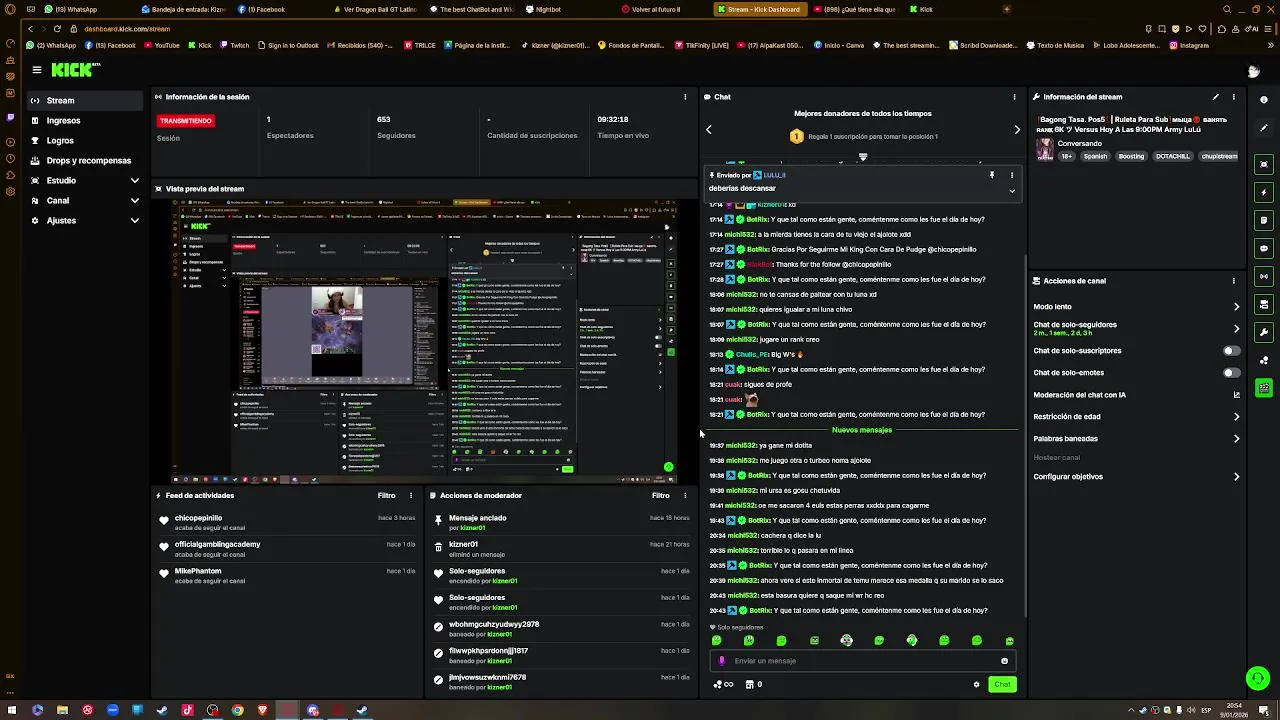
Task: Collapse pinned message with chevron
Action: click(x=1011, y=191)
